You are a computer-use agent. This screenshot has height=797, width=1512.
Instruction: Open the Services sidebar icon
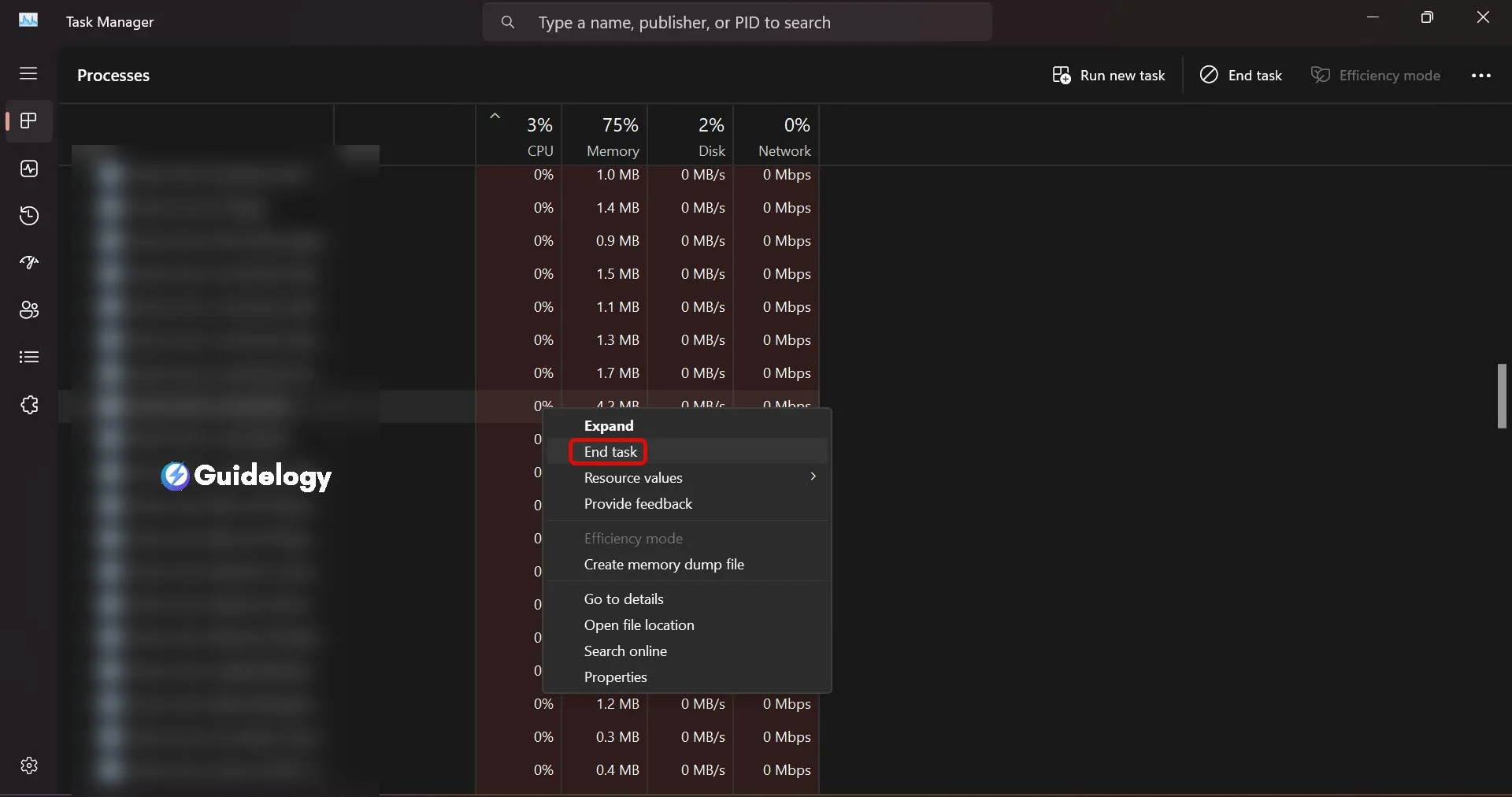(29, 405)
